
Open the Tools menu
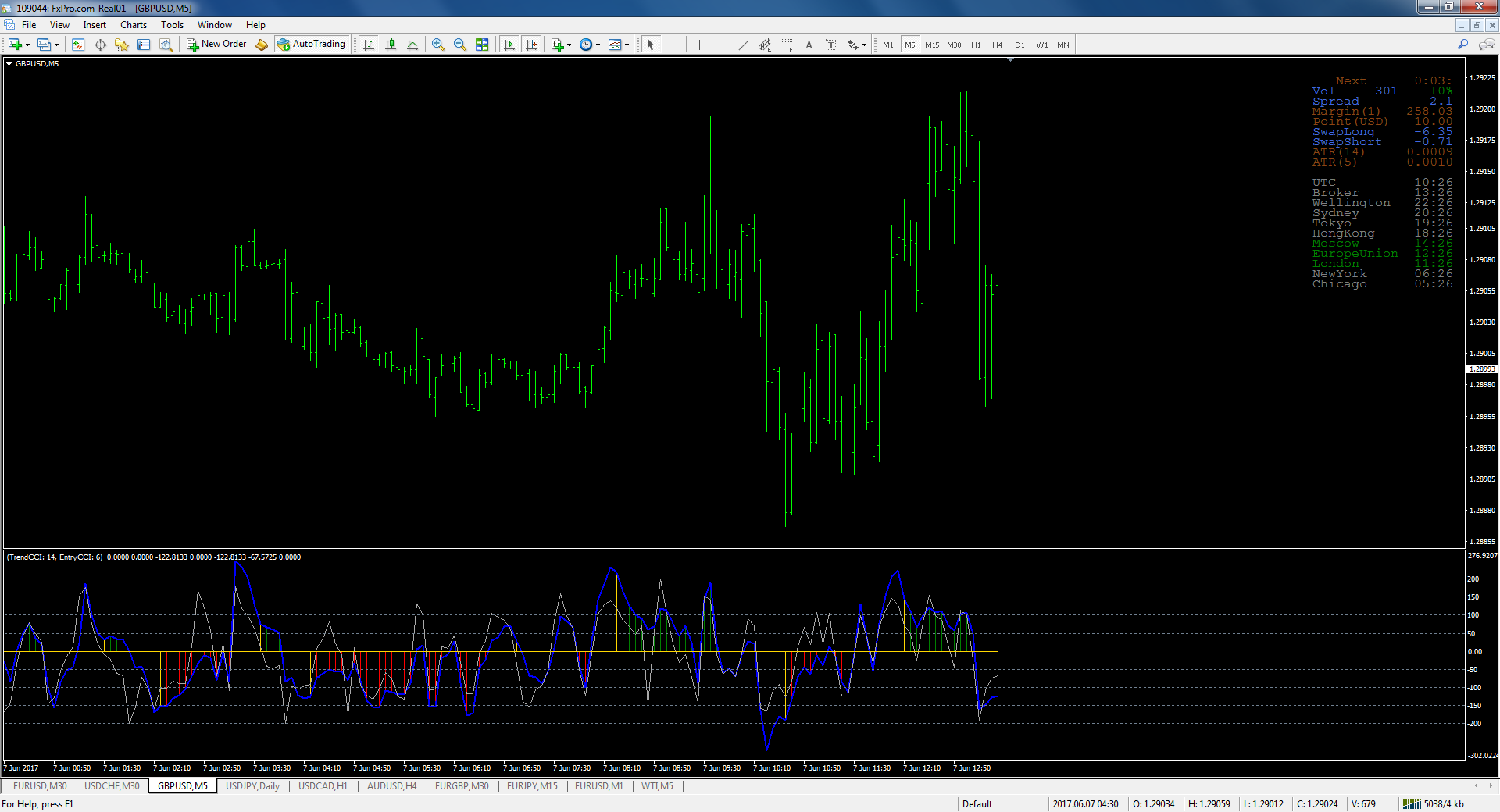[172, 25]
